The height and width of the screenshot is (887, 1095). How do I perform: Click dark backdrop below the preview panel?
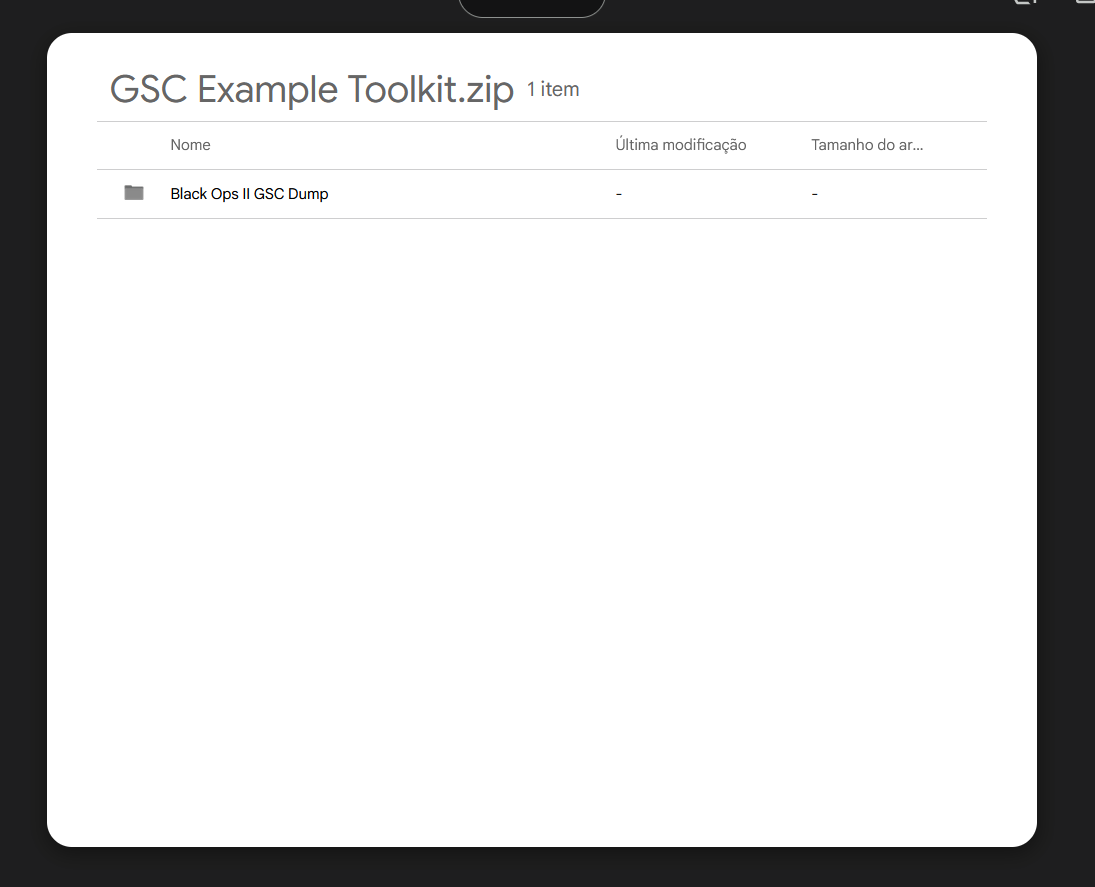coord(540,867)
